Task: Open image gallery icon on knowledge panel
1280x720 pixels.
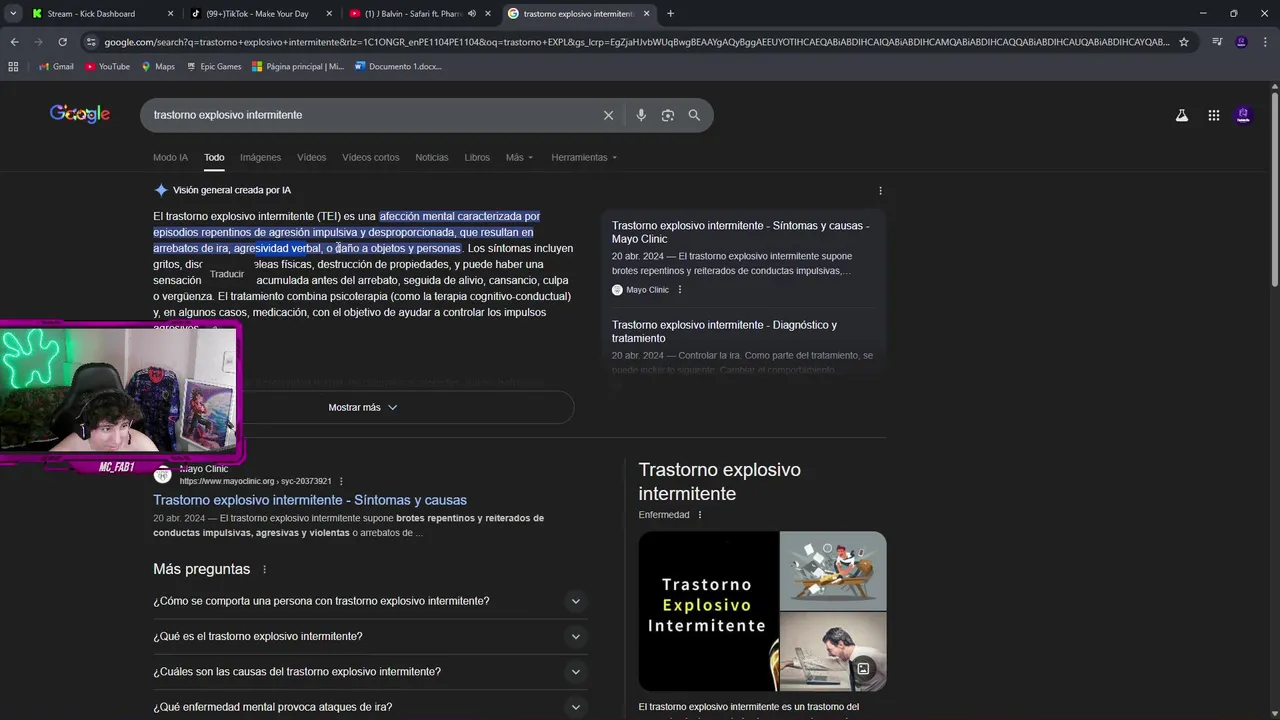Action: click(x=863, y=668)
